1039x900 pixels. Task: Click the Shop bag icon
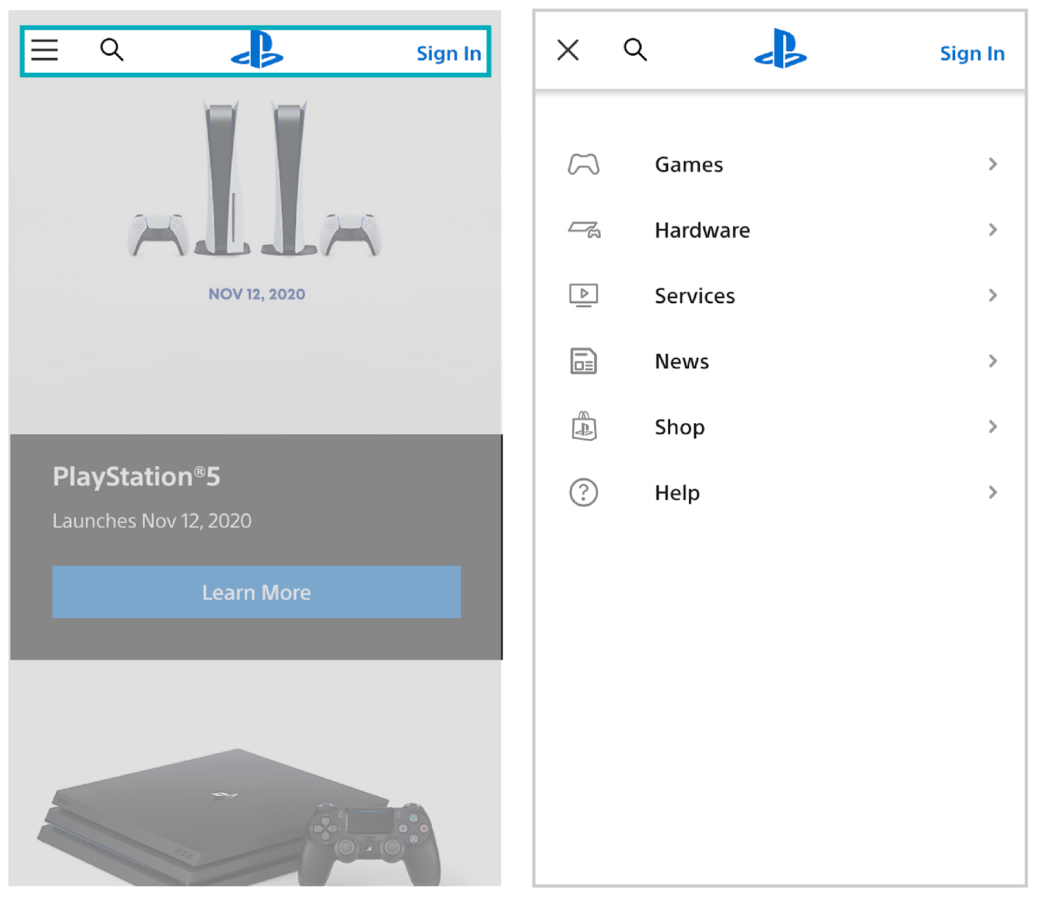point(583,427)
